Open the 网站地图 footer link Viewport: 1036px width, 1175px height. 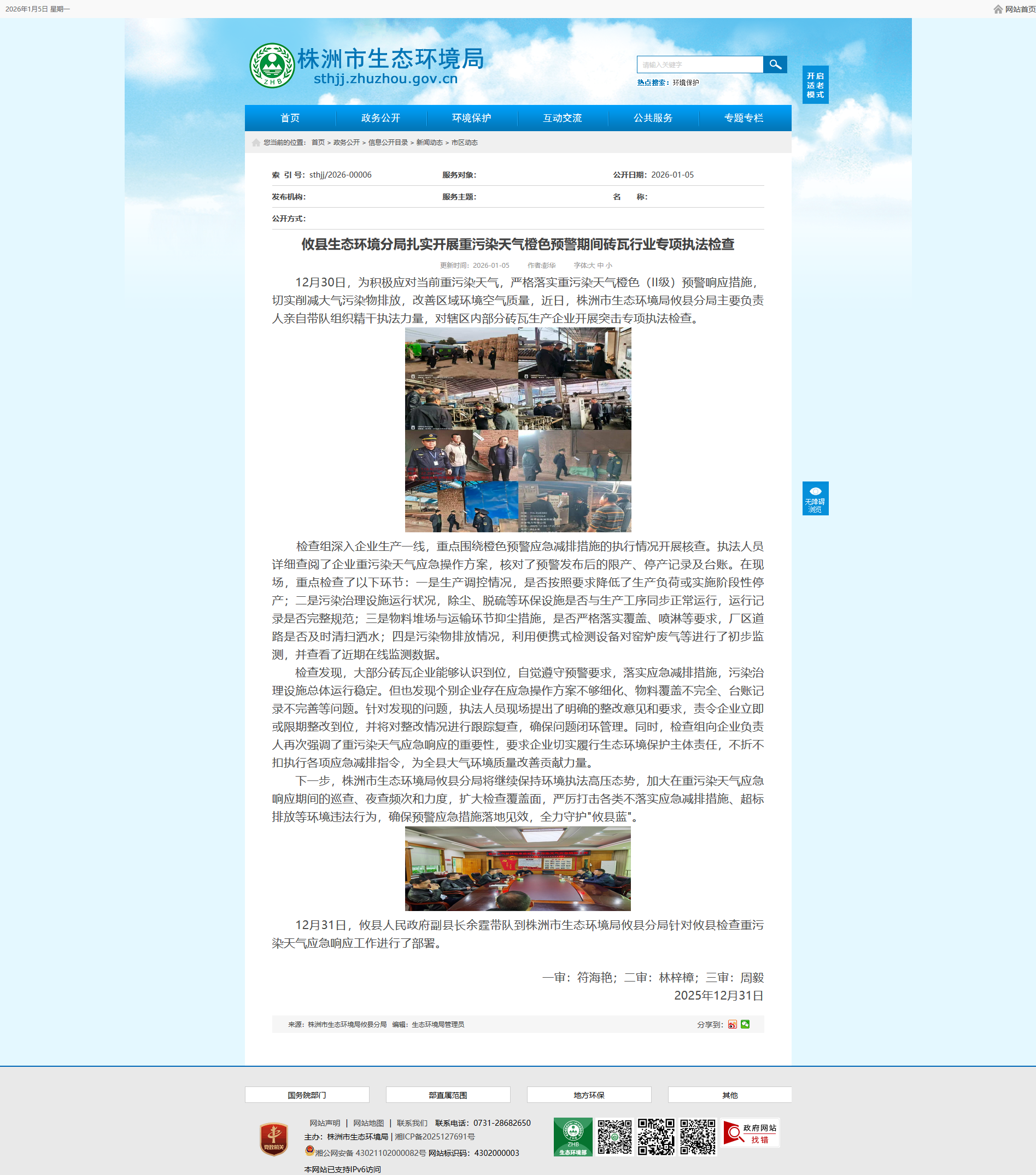(x=368, y=1123)
